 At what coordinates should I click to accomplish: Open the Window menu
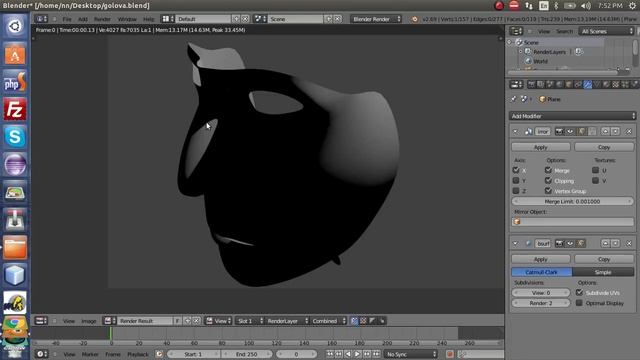(x=127, y=19)
